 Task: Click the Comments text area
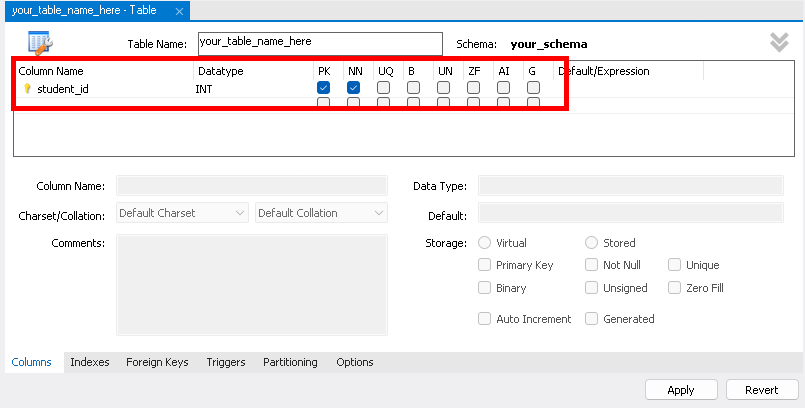(x=252, y=285)
